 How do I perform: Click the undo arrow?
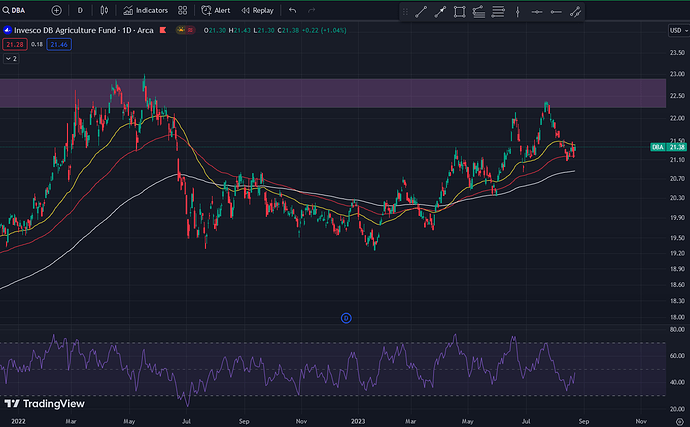tap(292, 10)
